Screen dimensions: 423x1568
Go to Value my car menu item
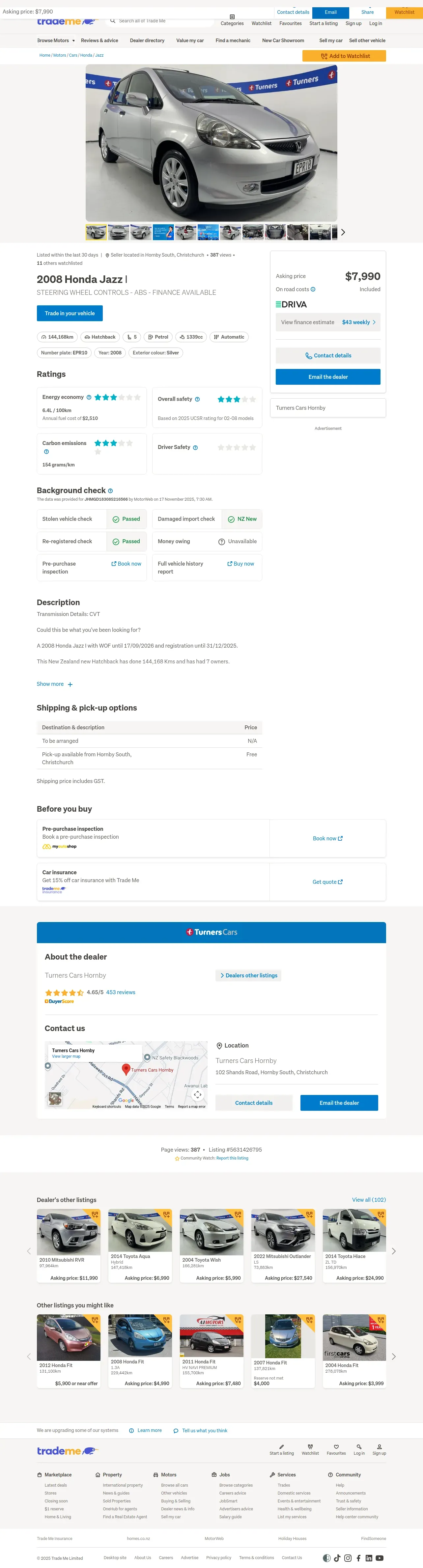pyautogui.click(x=190, y=41)
